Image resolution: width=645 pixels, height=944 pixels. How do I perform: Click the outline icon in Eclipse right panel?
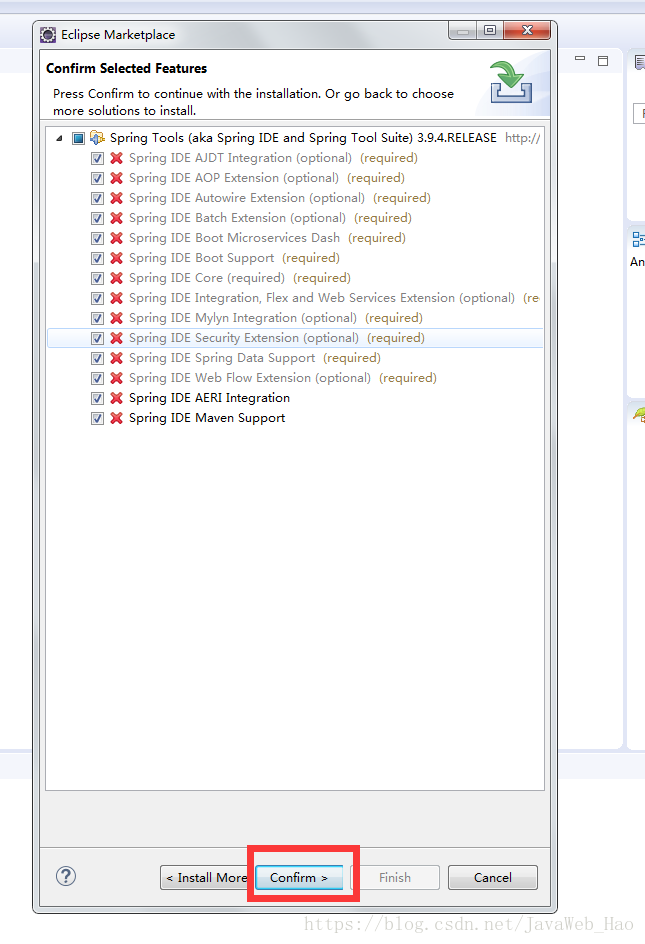638,239
